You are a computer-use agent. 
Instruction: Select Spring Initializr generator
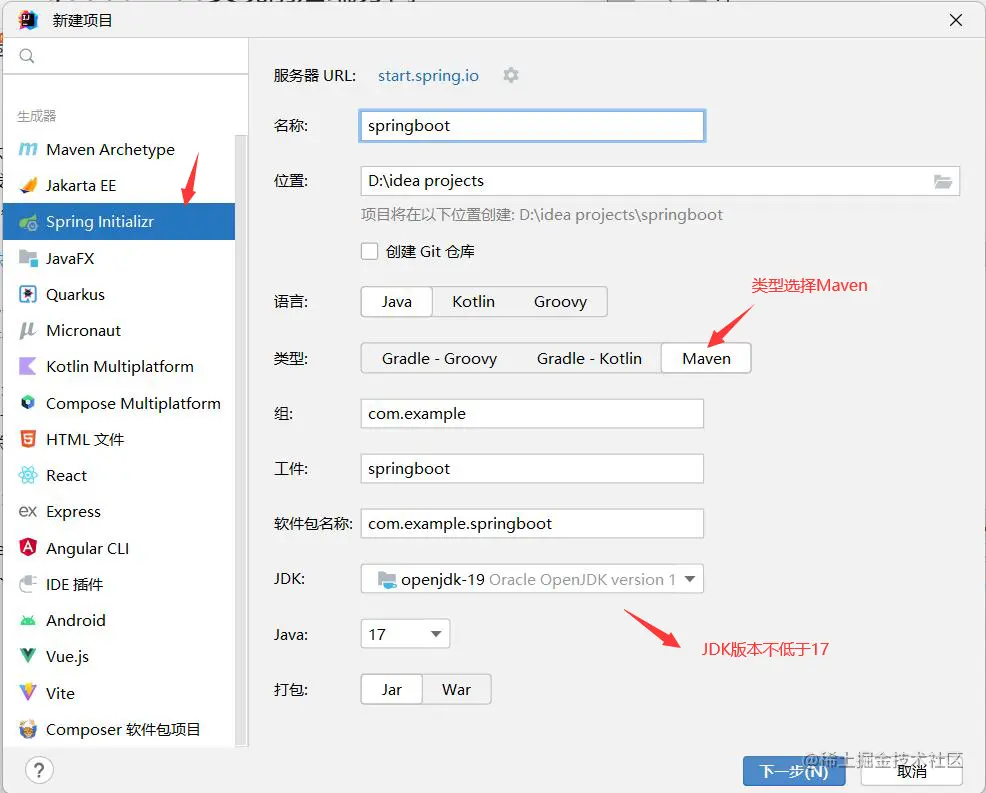coord(119,221)
